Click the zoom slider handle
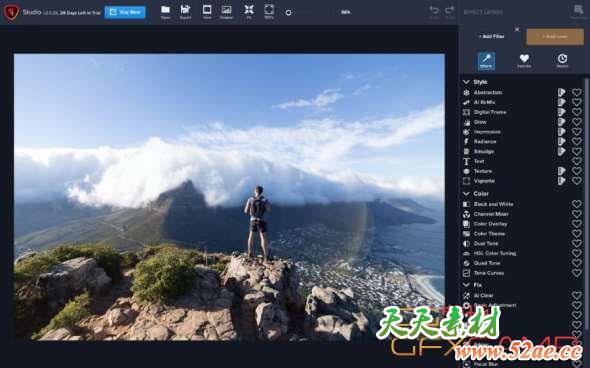This screenshot has height=368, width=590. 289,12
